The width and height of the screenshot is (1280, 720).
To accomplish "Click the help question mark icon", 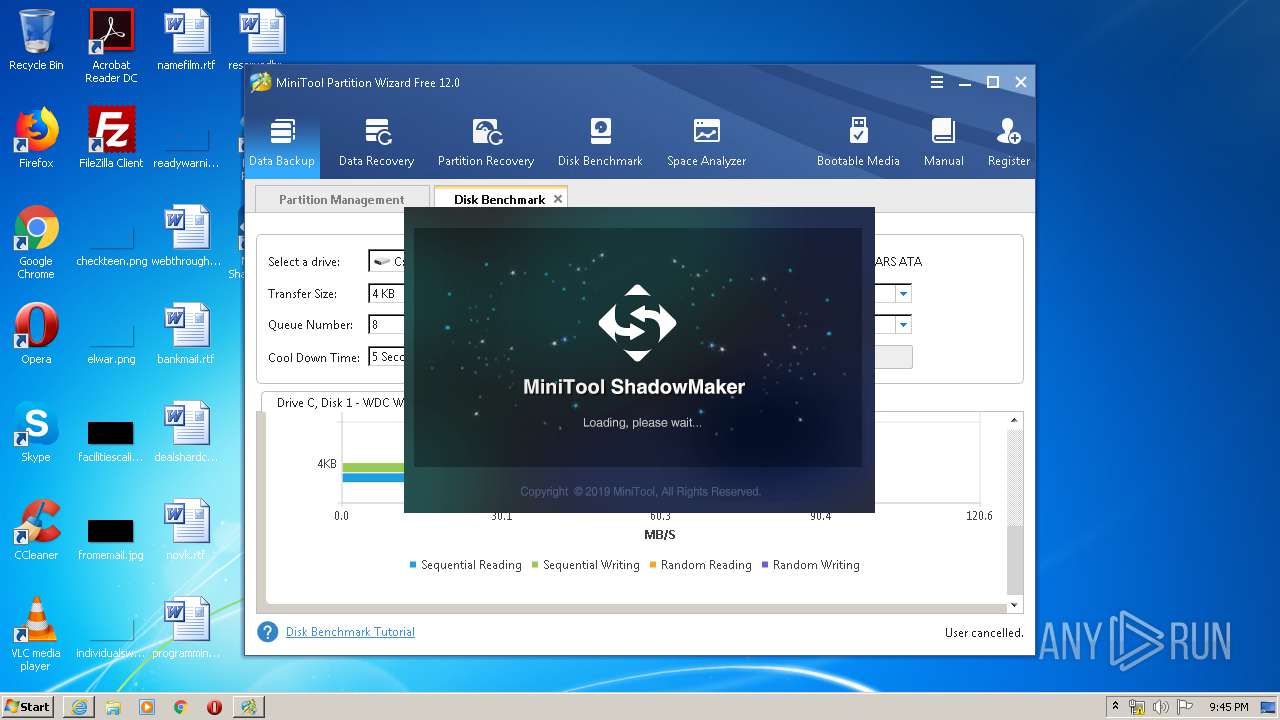I will [x=267, y=632].
